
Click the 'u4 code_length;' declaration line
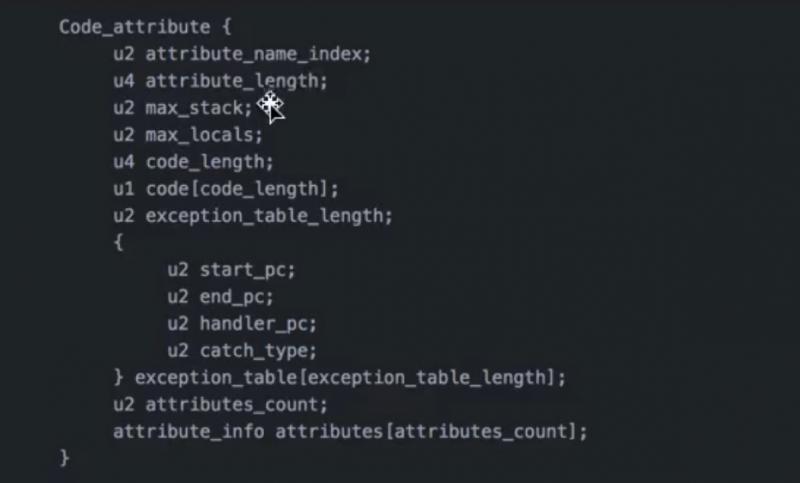(x=193, y=162)
